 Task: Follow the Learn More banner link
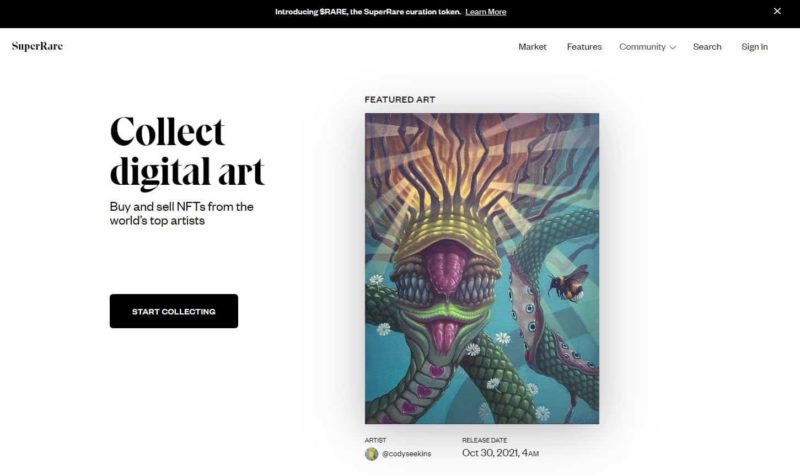(x=486, y=12)
